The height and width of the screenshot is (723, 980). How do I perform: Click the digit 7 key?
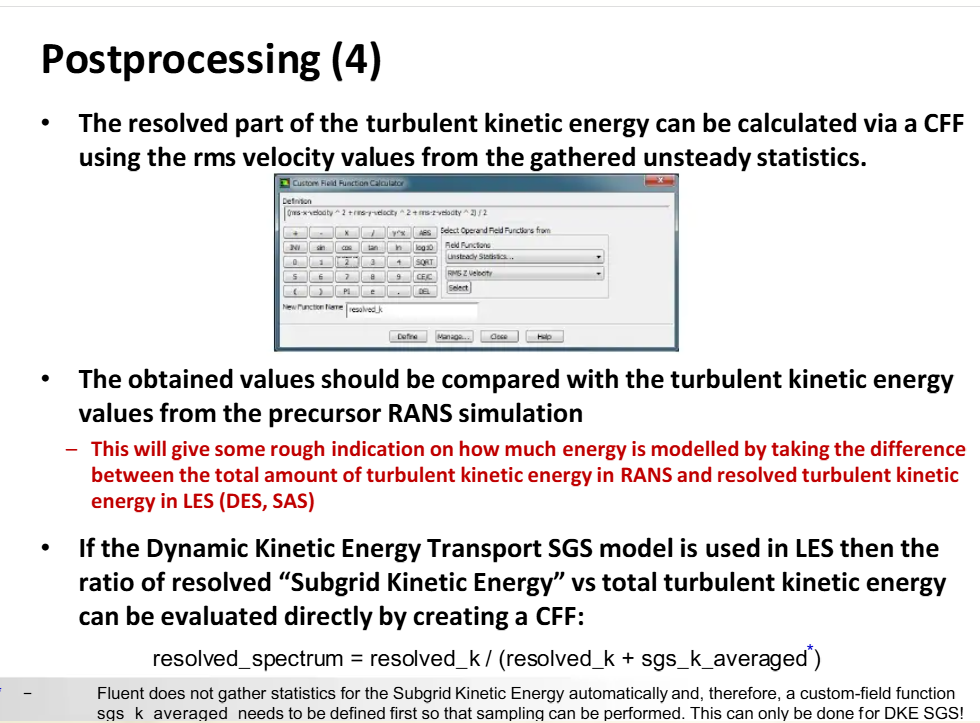coord(346,277)
